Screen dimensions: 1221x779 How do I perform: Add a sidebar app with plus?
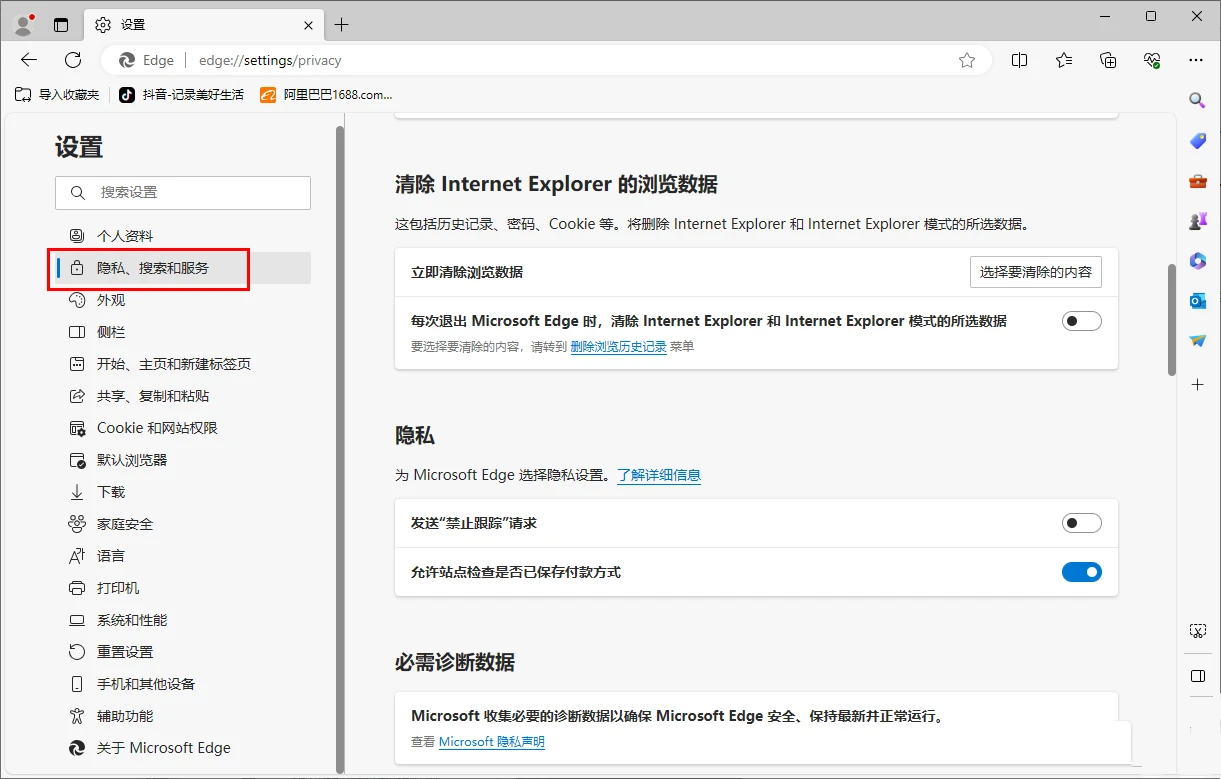click(1197, 384)
